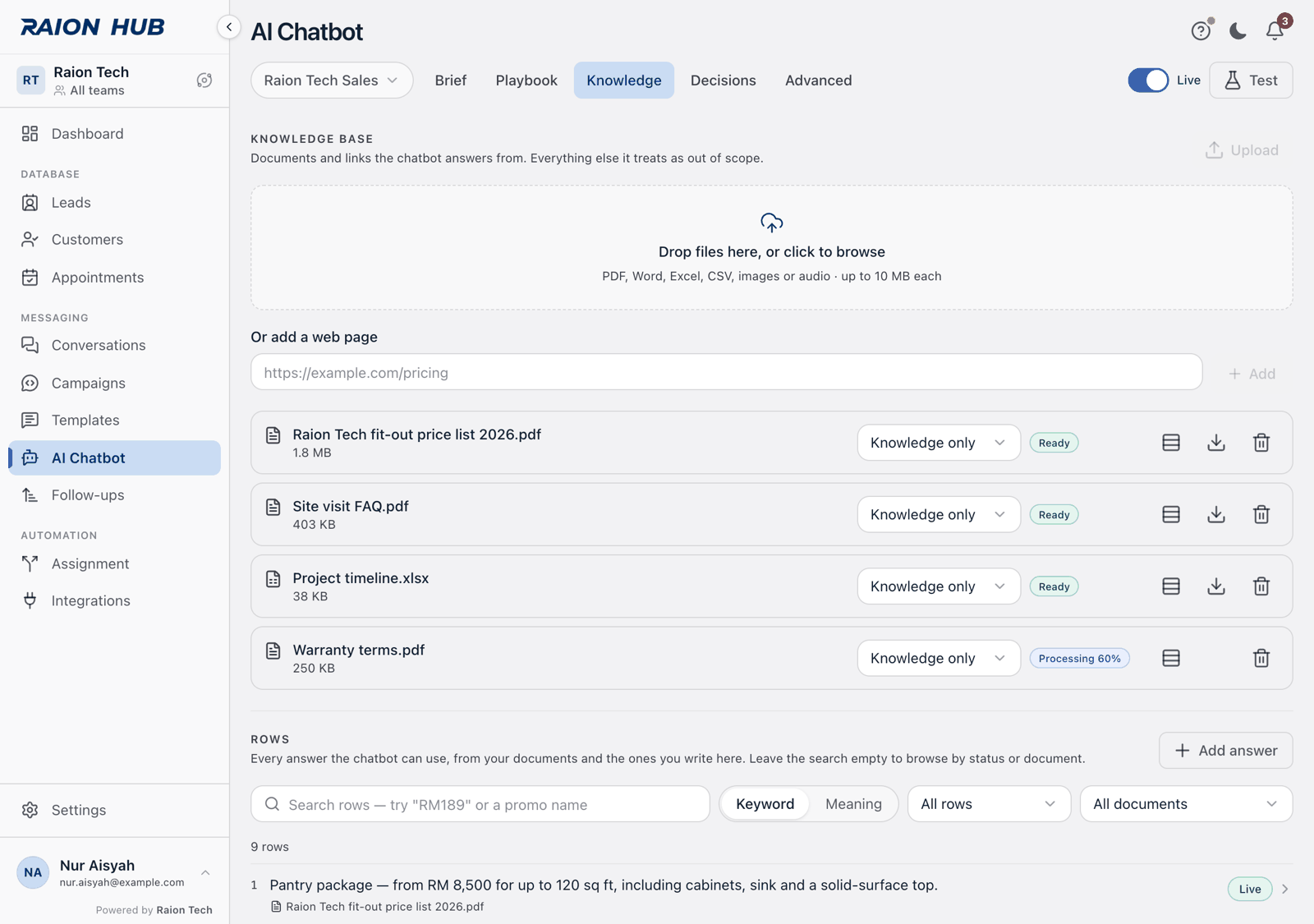
Task: Download Raion Tech fit-out price list 2026.pdf
Action: [x=1216, y=443]
